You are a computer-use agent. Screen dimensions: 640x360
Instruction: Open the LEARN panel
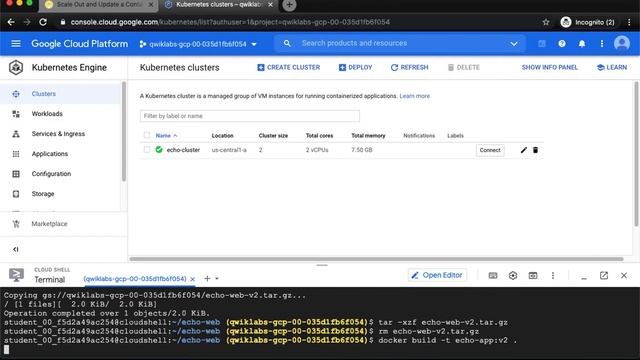pos(612,67)
